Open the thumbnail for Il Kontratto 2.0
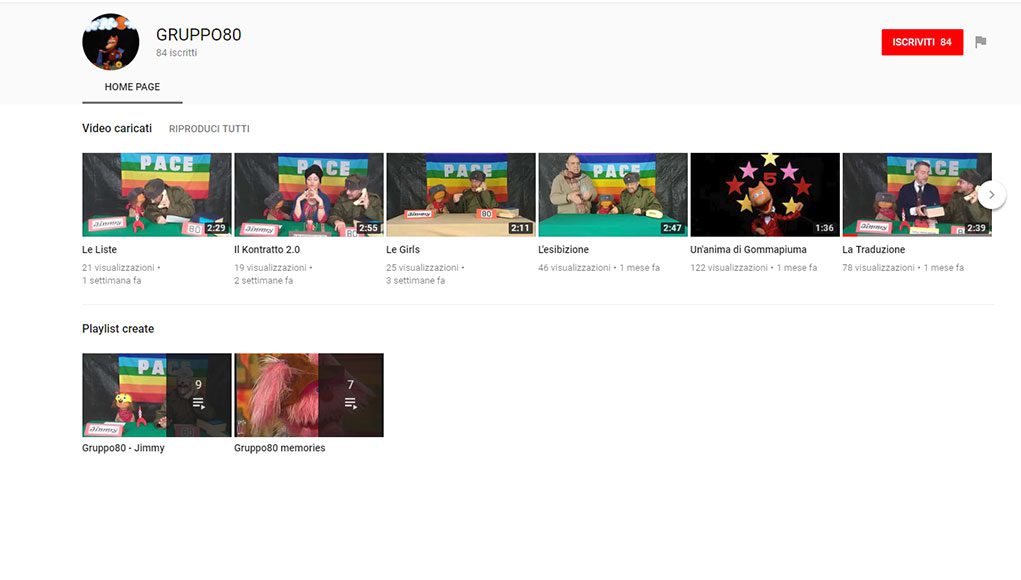The width and height of the screenshot is (1021, 580). click(308, 194)
